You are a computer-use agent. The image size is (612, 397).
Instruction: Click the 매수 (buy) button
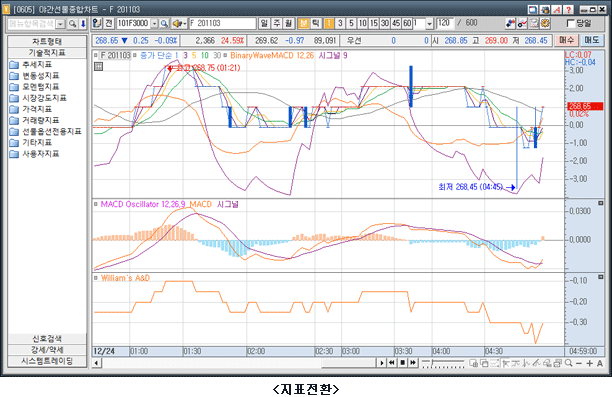tap(567, 40)
